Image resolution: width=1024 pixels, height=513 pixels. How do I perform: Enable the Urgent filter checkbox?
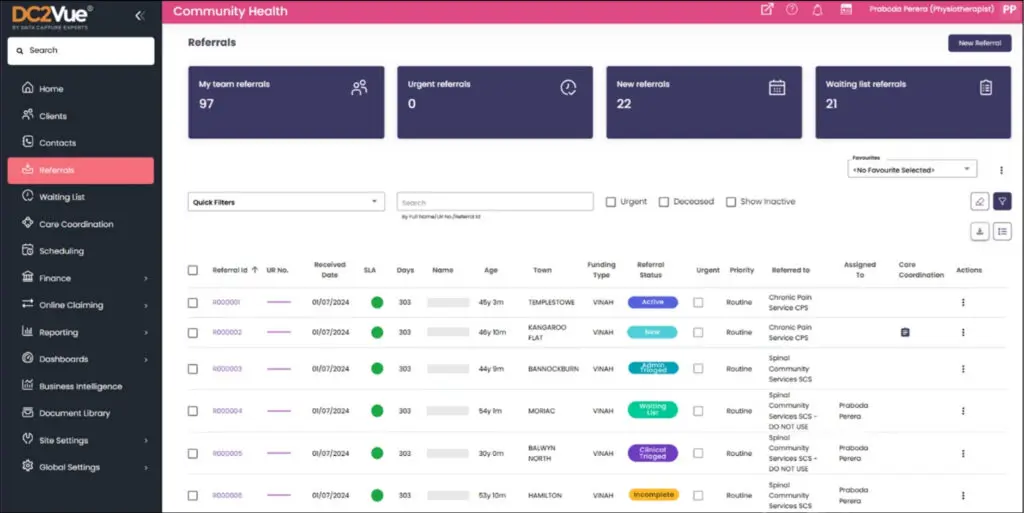[611, 202]
